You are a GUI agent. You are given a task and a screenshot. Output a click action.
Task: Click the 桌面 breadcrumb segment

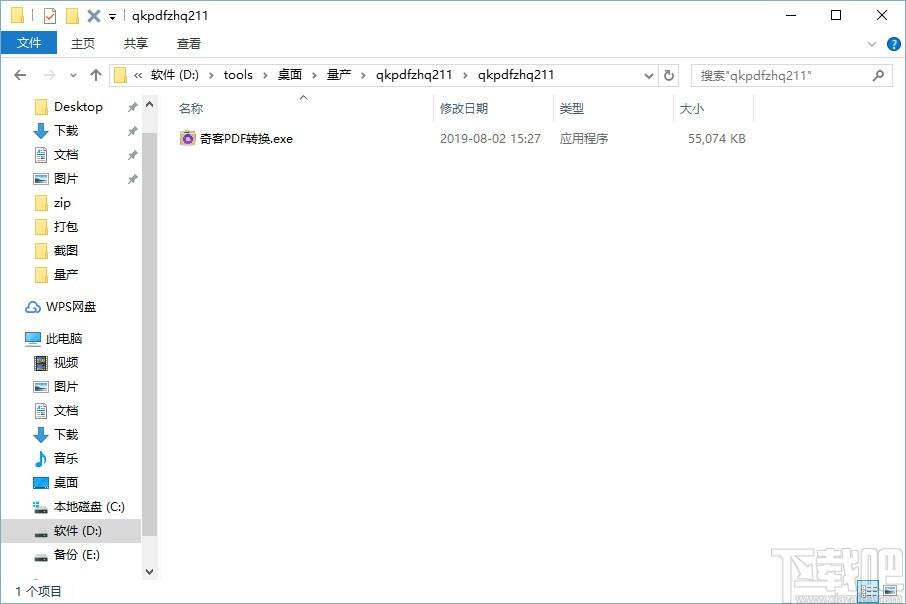pos(289,75)
